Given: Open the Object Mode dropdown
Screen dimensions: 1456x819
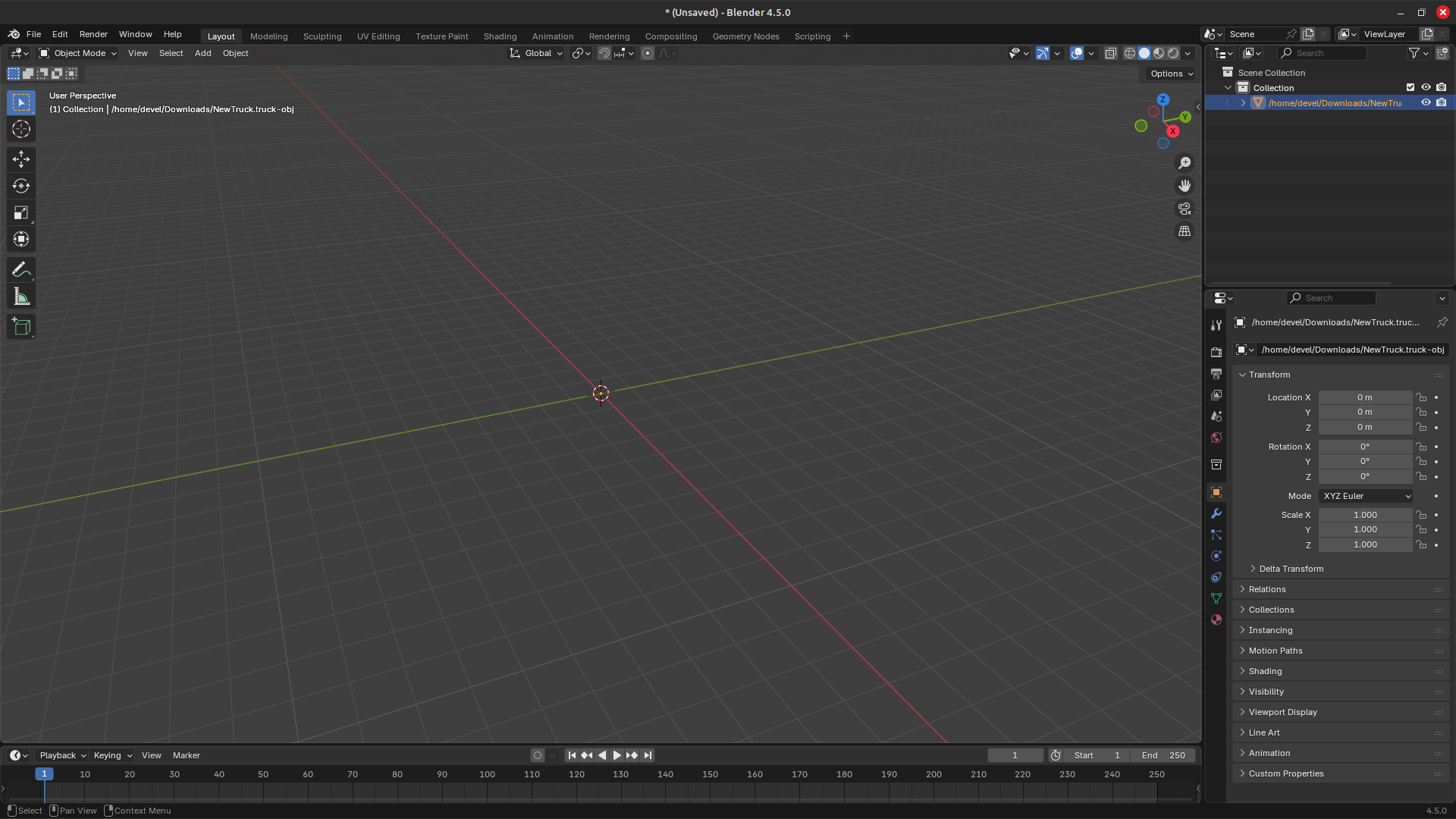Looking at the screenshot, I should [77, 53].
